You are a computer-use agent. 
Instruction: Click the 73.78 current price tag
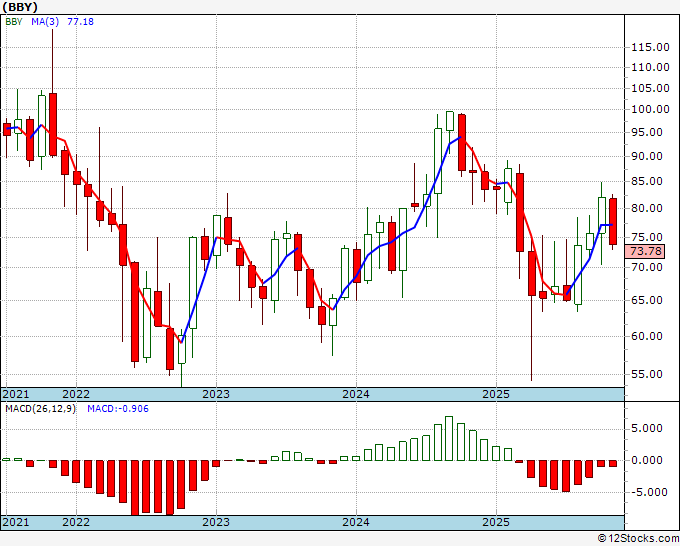coord(646,251)
